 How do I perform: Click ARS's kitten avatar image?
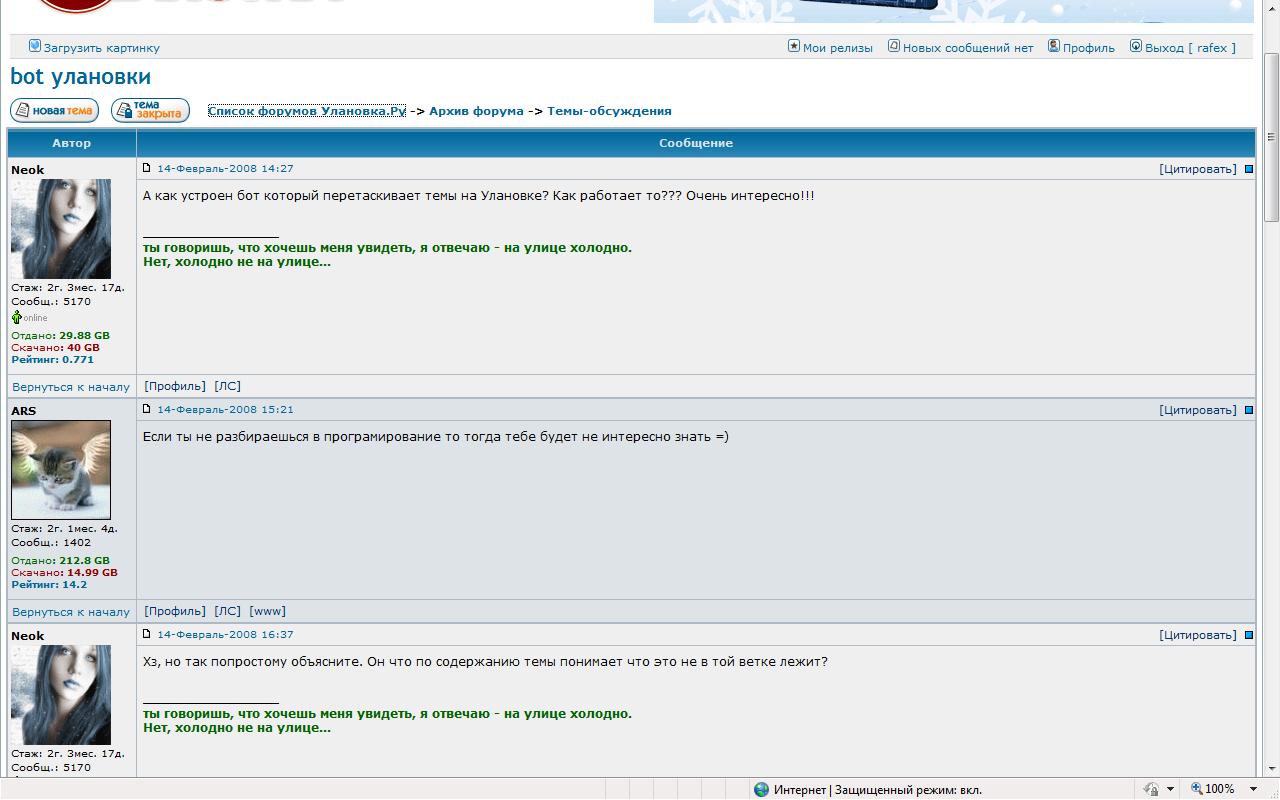(x=61, y=469)
